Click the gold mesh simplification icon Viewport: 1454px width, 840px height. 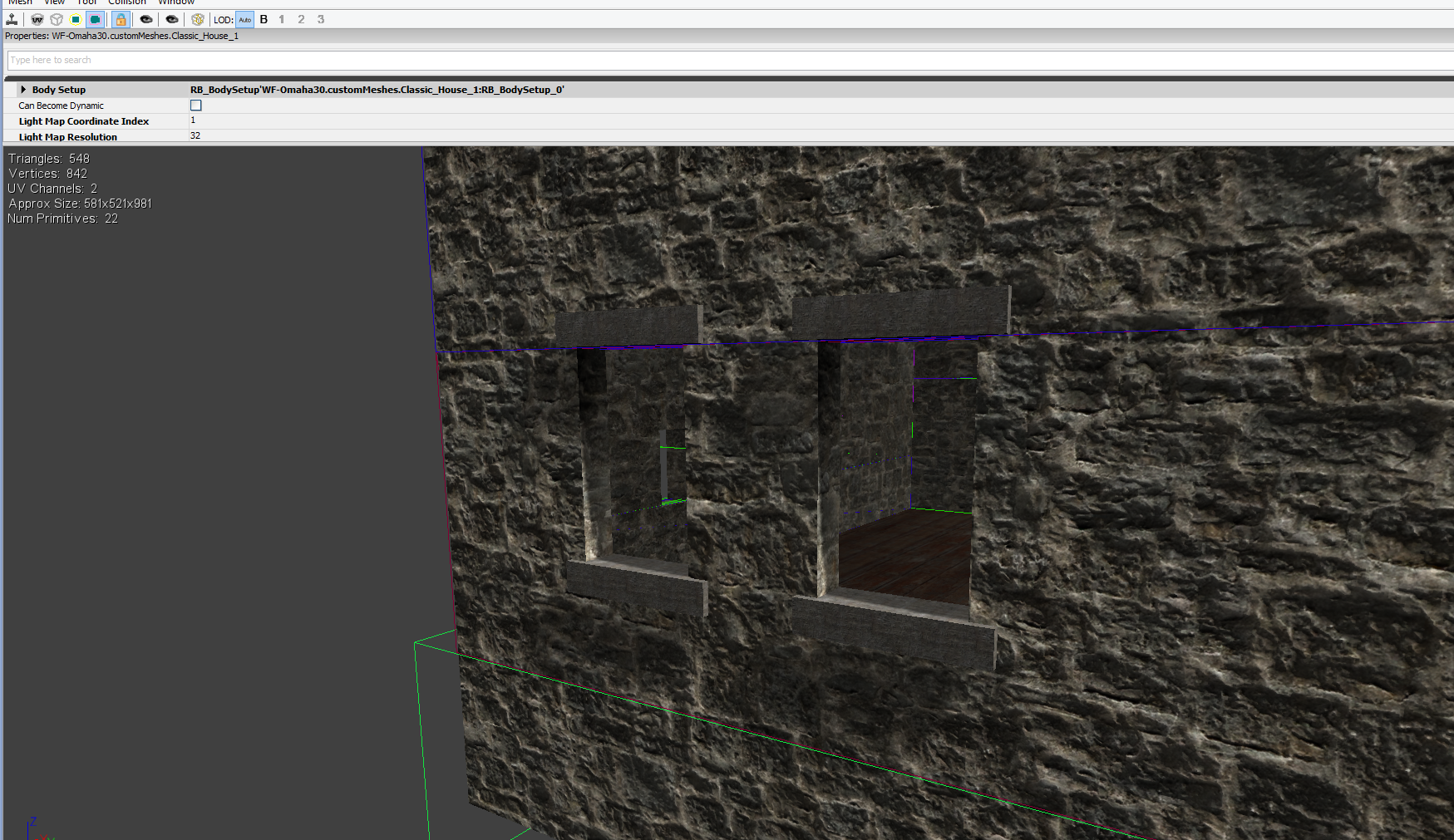coord(198,19)
